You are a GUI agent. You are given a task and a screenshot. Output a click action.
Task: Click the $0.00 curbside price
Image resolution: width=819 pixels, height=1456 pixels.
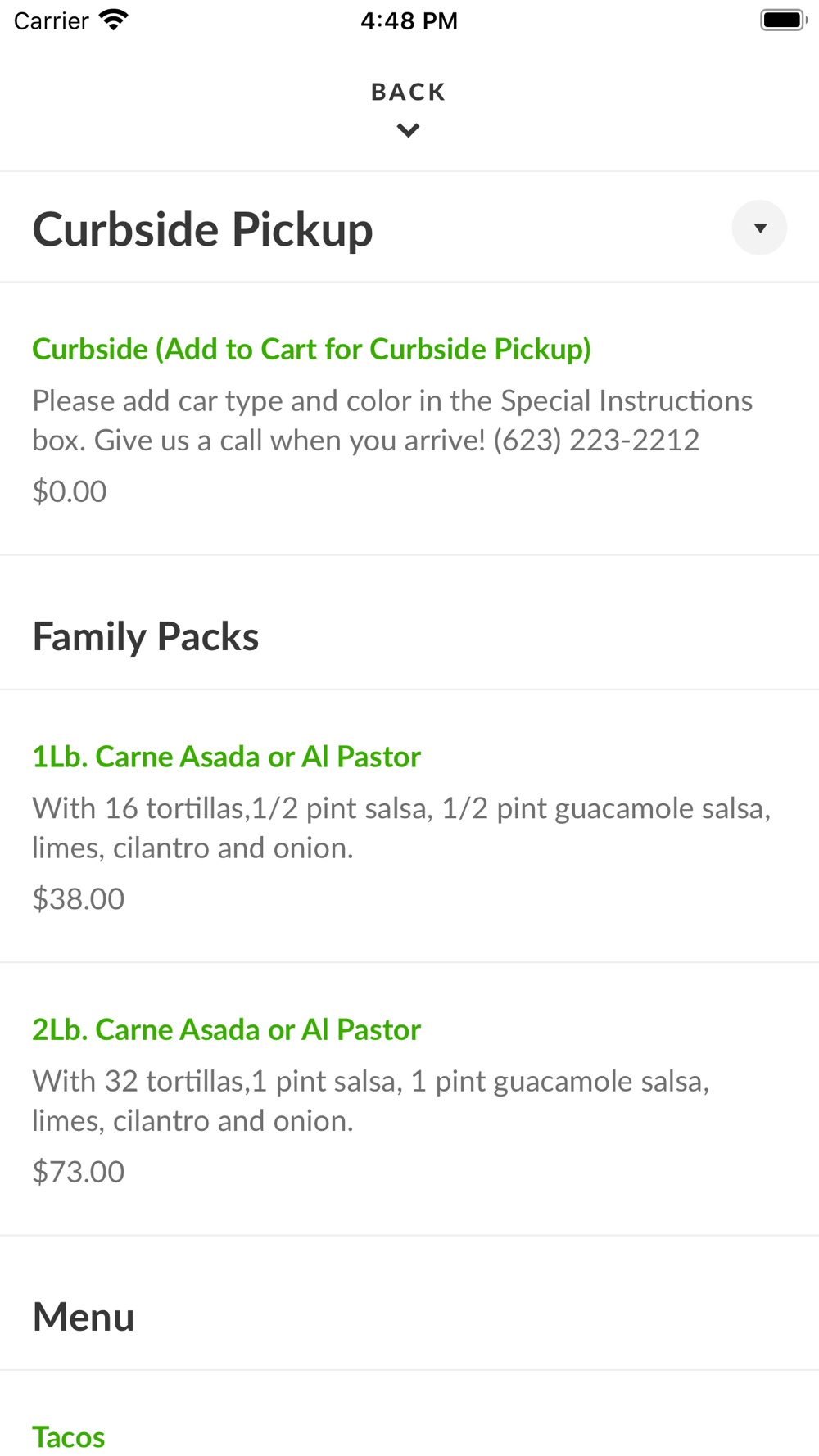(x=70, y=491)
